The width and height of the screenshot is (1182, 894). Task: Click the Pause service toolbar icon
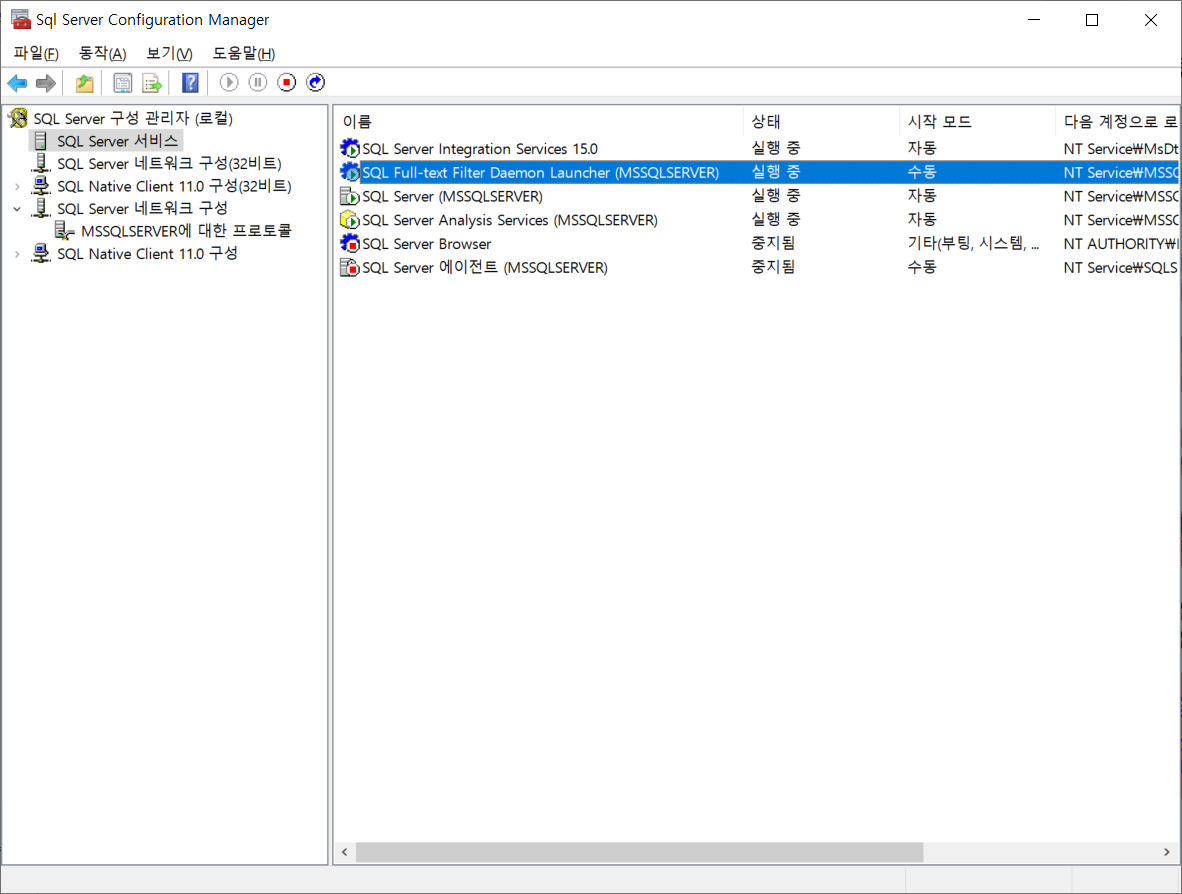pos(258,82)
